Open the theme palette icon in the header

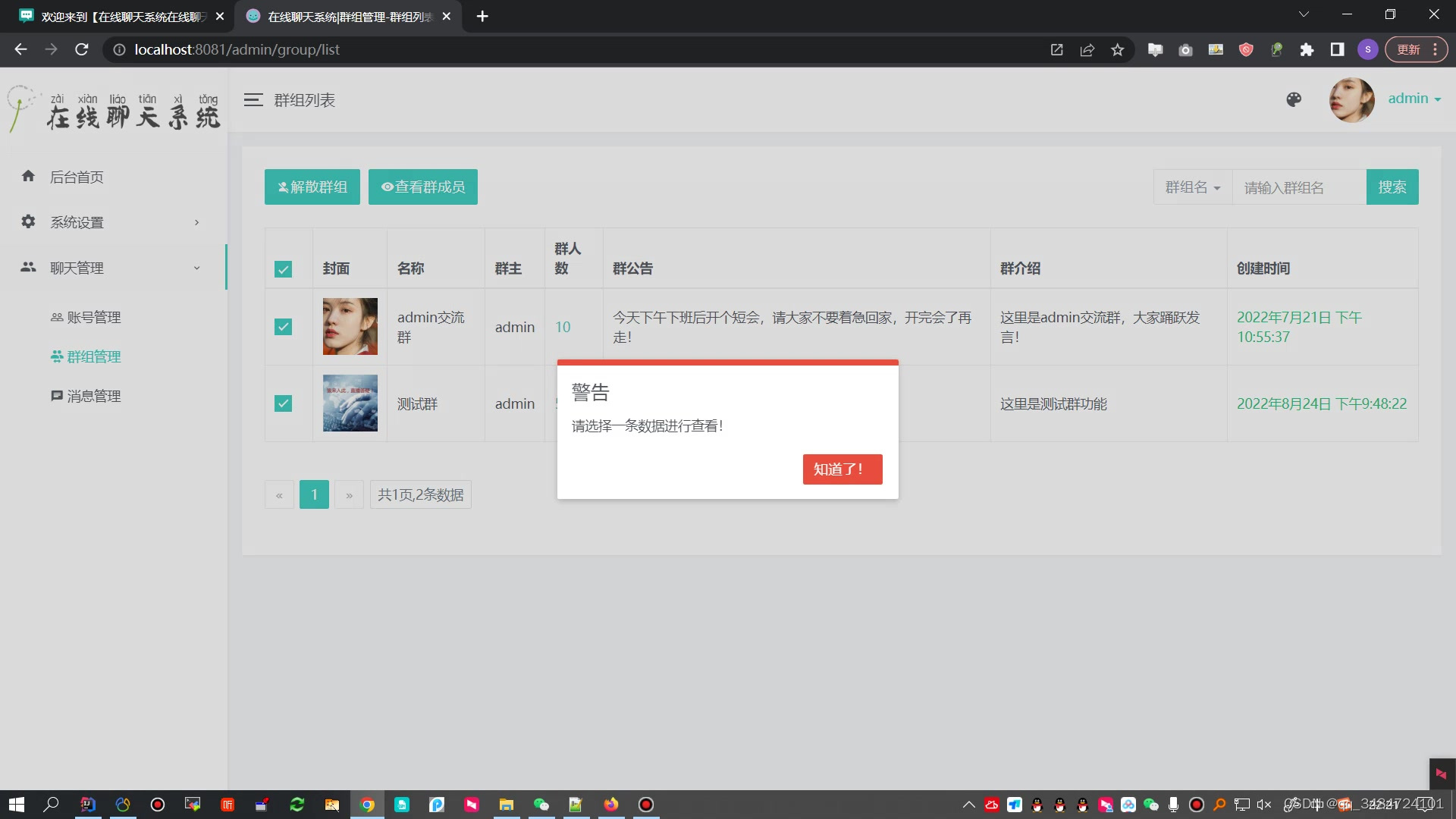[1293, 99]
